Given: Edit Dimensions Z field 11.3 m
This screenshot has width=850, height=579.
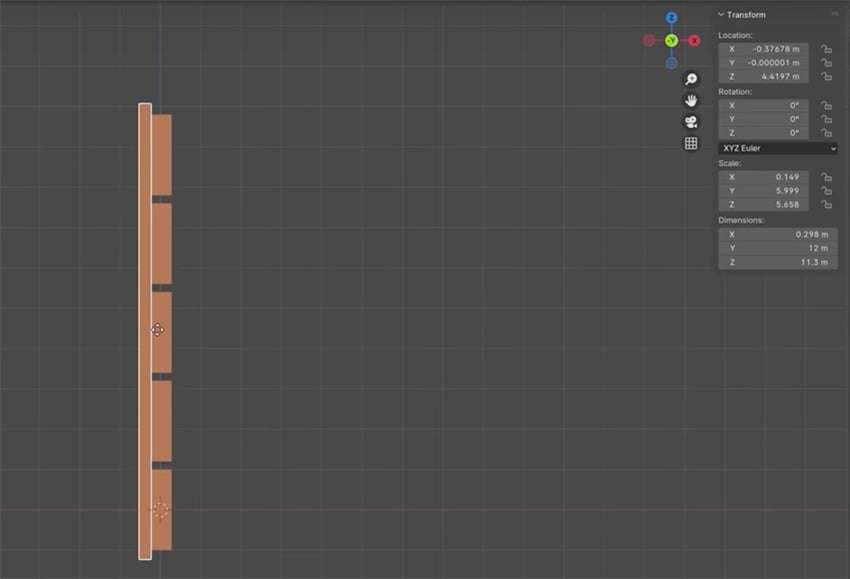Looking at the screenshot, I should tap(778, 262).
